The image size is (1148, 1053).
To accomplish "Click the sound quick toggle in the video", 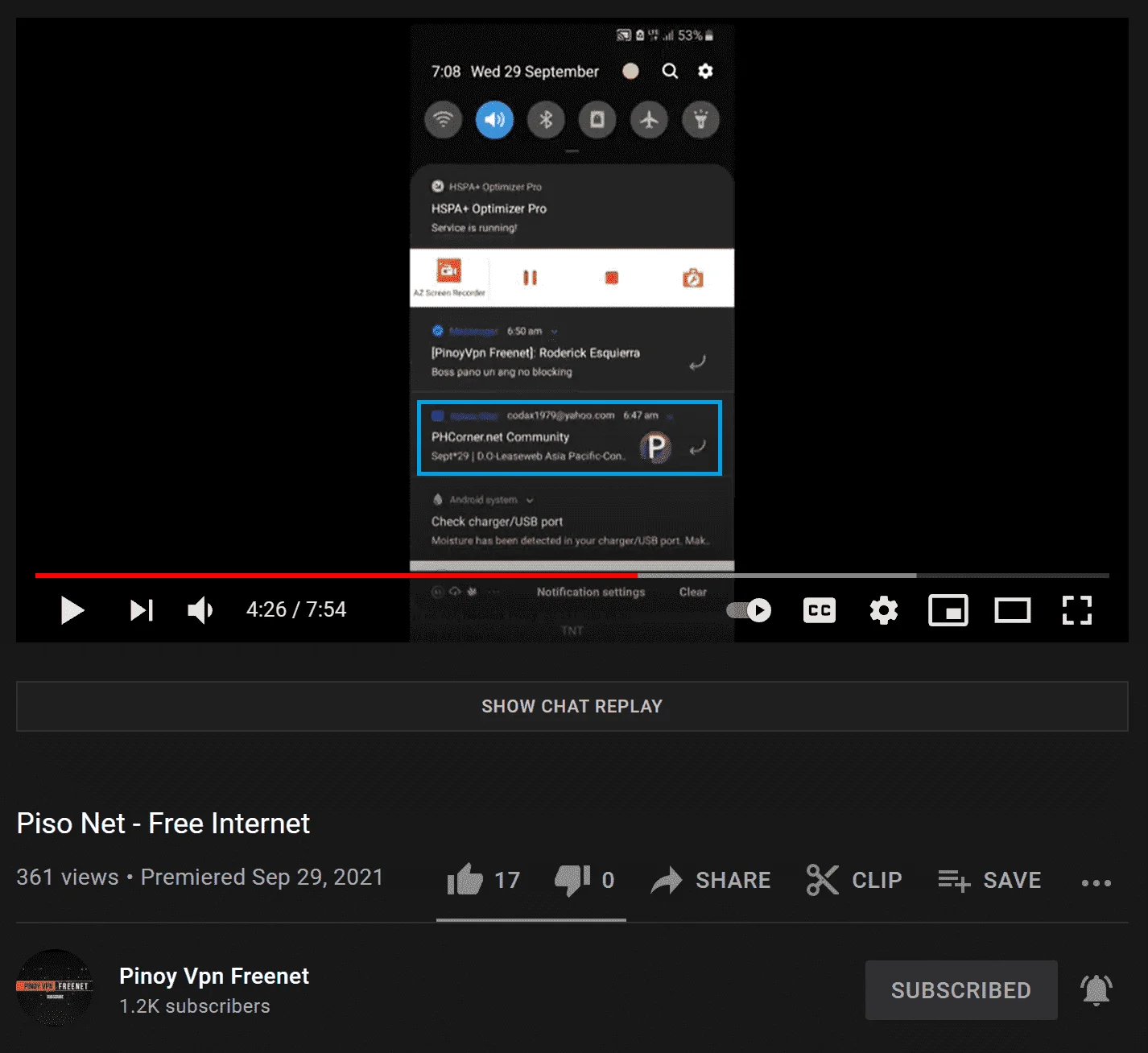I will click(x=494, y=120).
